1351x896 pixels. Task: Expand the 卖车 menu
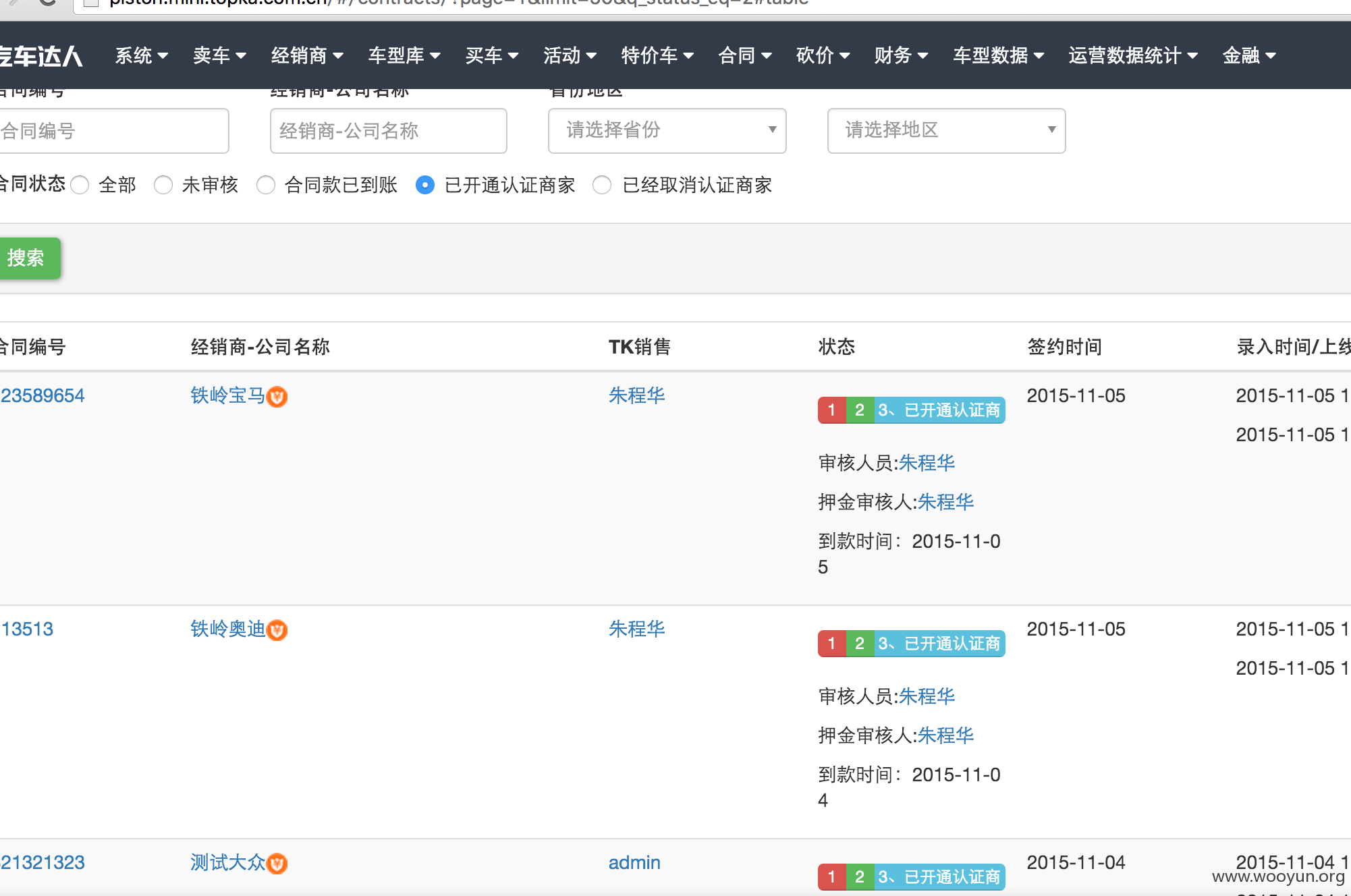tap(219, 55)
